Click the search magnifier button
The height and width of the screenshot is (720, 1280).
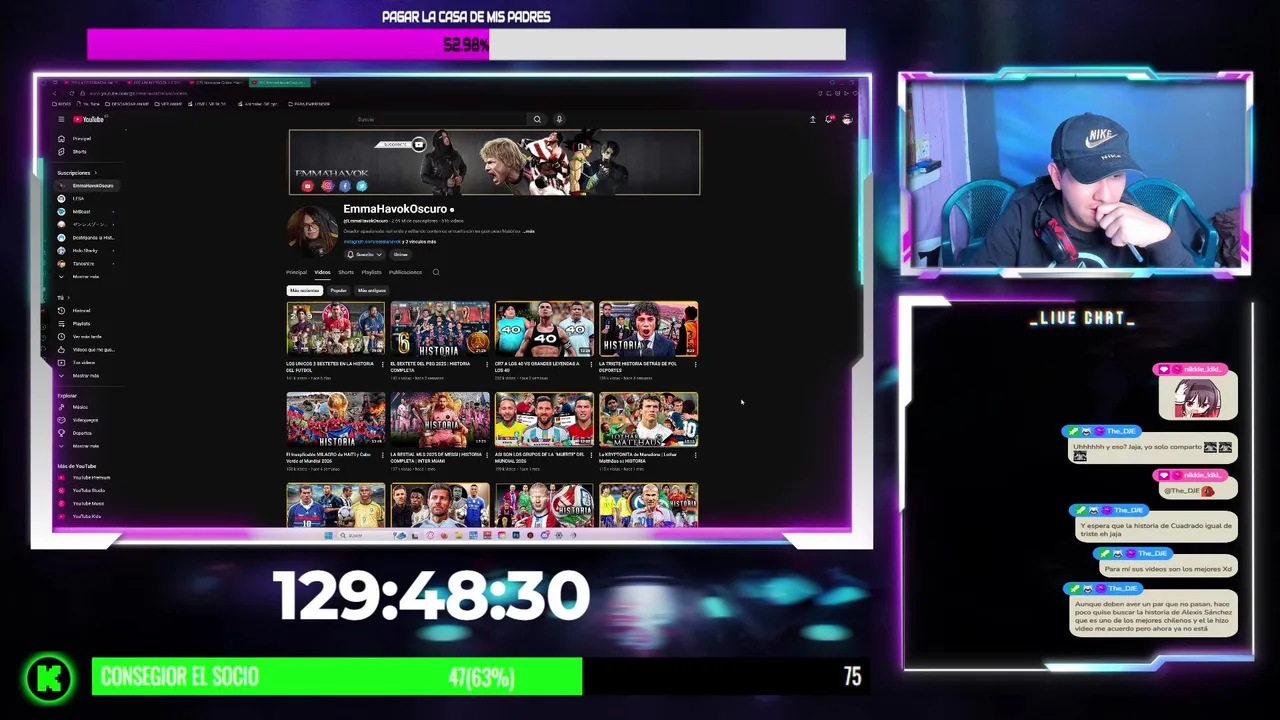point(537,119)
